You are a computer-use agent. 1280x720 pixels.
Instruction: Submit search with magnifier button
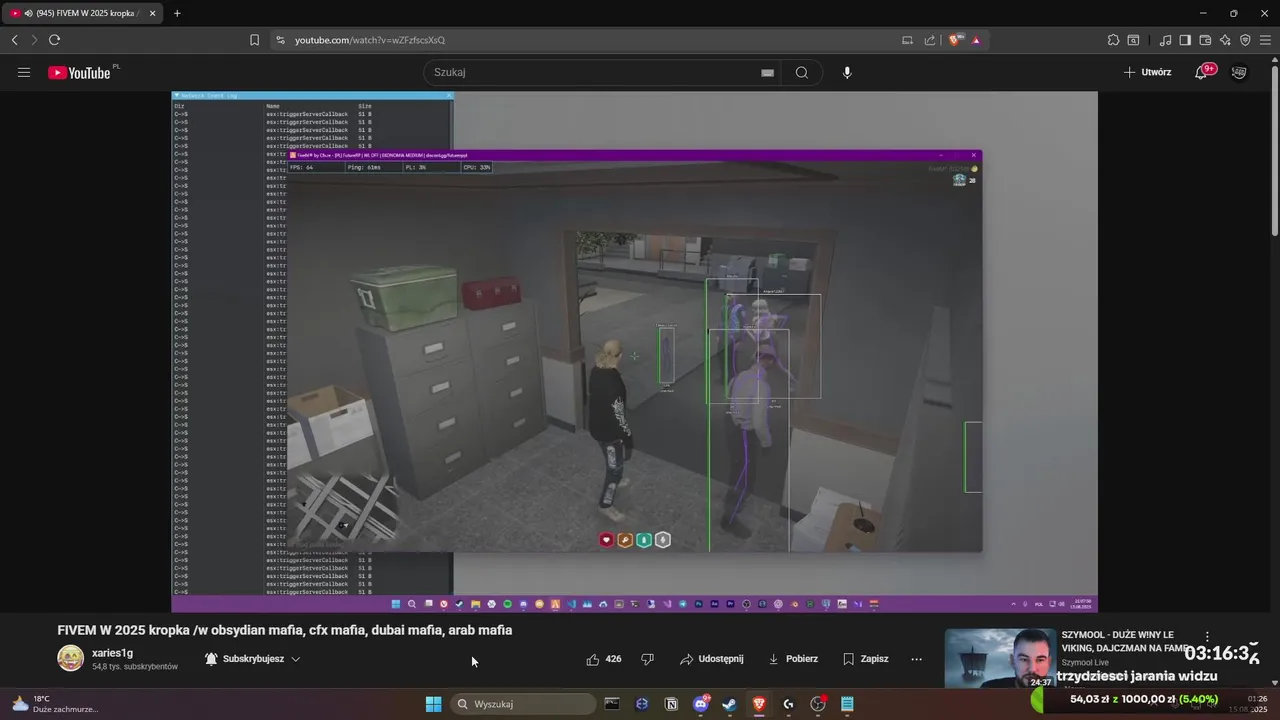tap(802, 72)
